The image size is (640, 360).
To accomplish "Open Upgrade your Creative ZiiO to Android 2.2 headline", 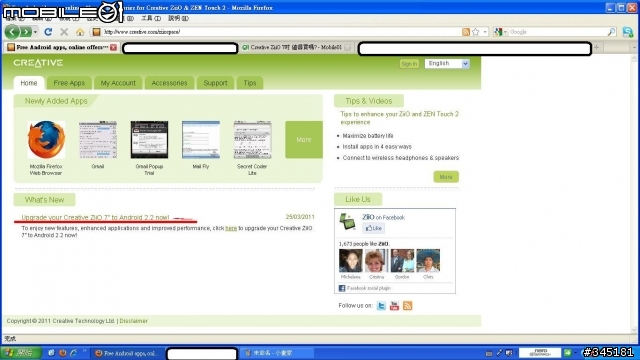I will tap(95, 218).
